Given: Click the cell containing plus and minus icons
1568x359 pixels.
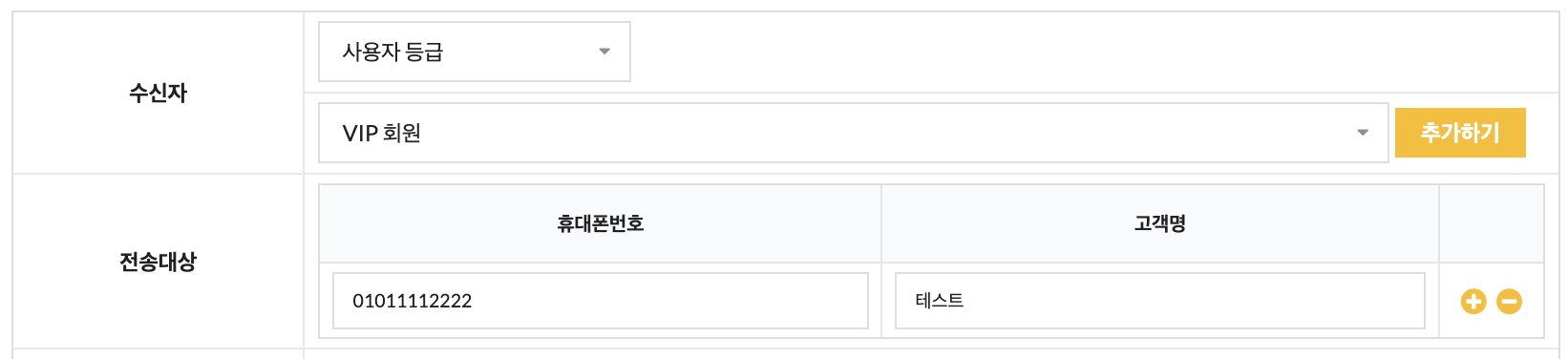Looking at the screenshot, I should 1492,301.
